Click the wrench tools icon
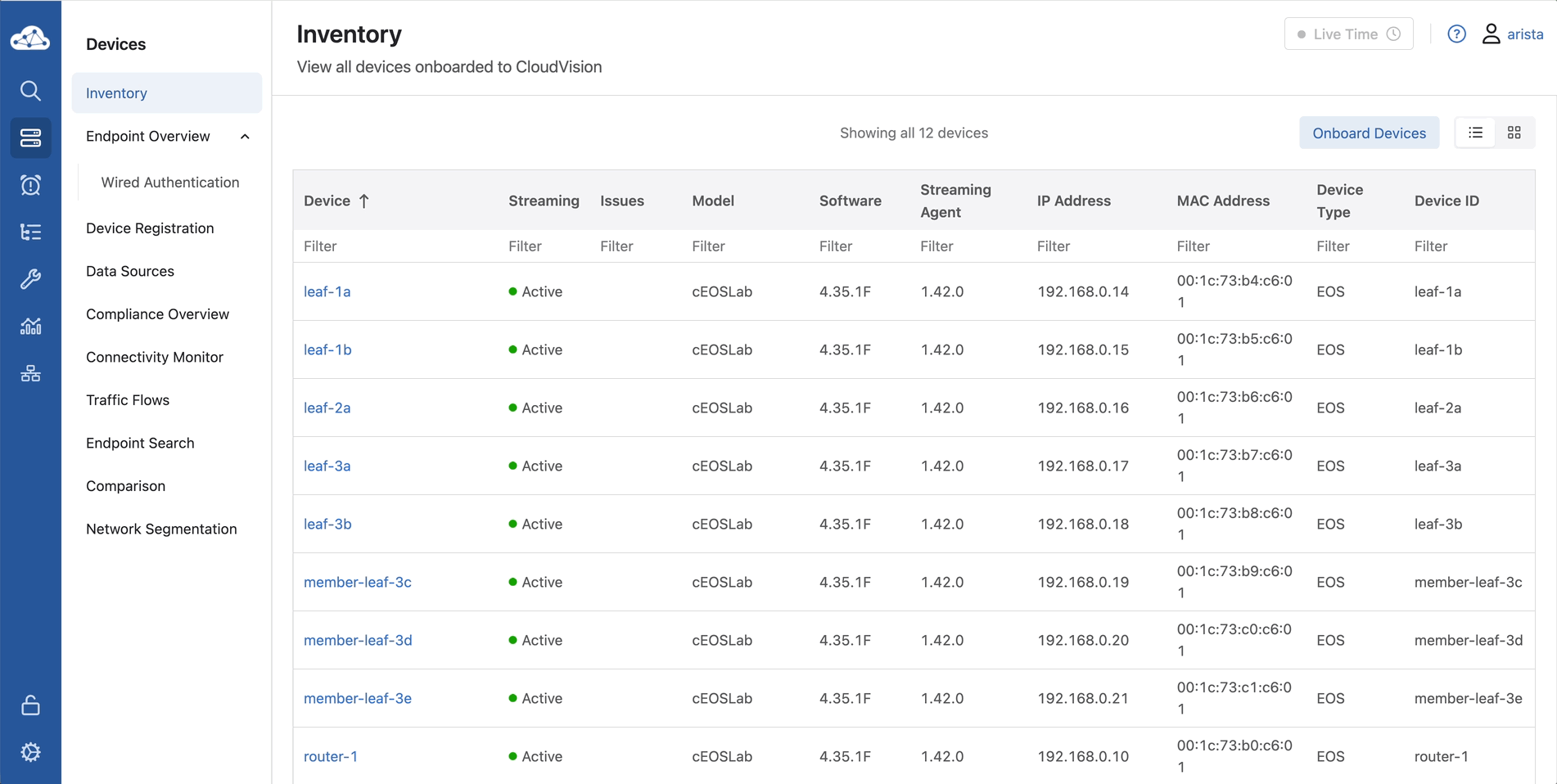Image resolution: width=1557 pixels, height=784 pixels. click(x=30, y=279)
